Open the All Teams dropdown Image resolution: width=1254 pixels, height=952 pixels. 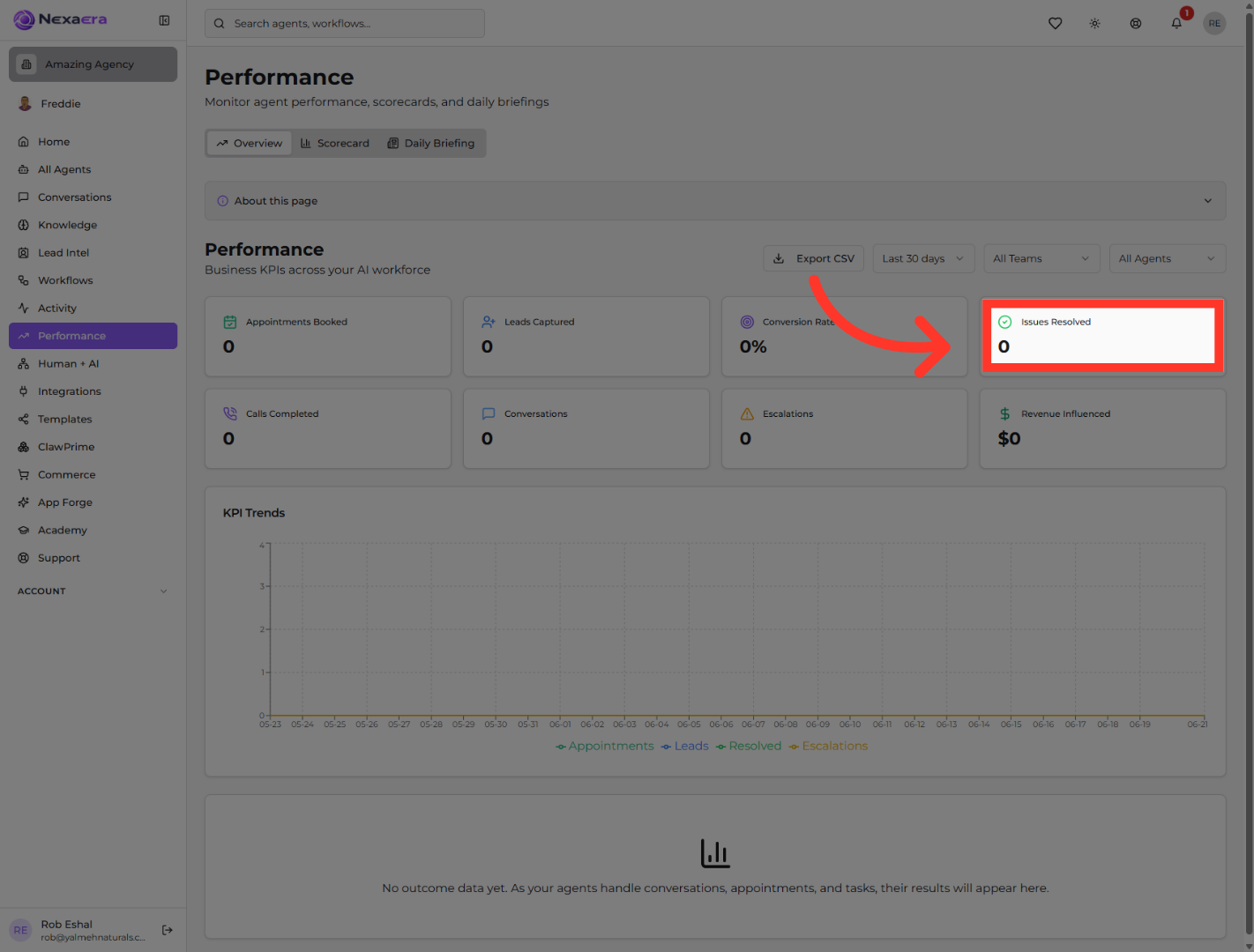click(x=1041, y=258)
